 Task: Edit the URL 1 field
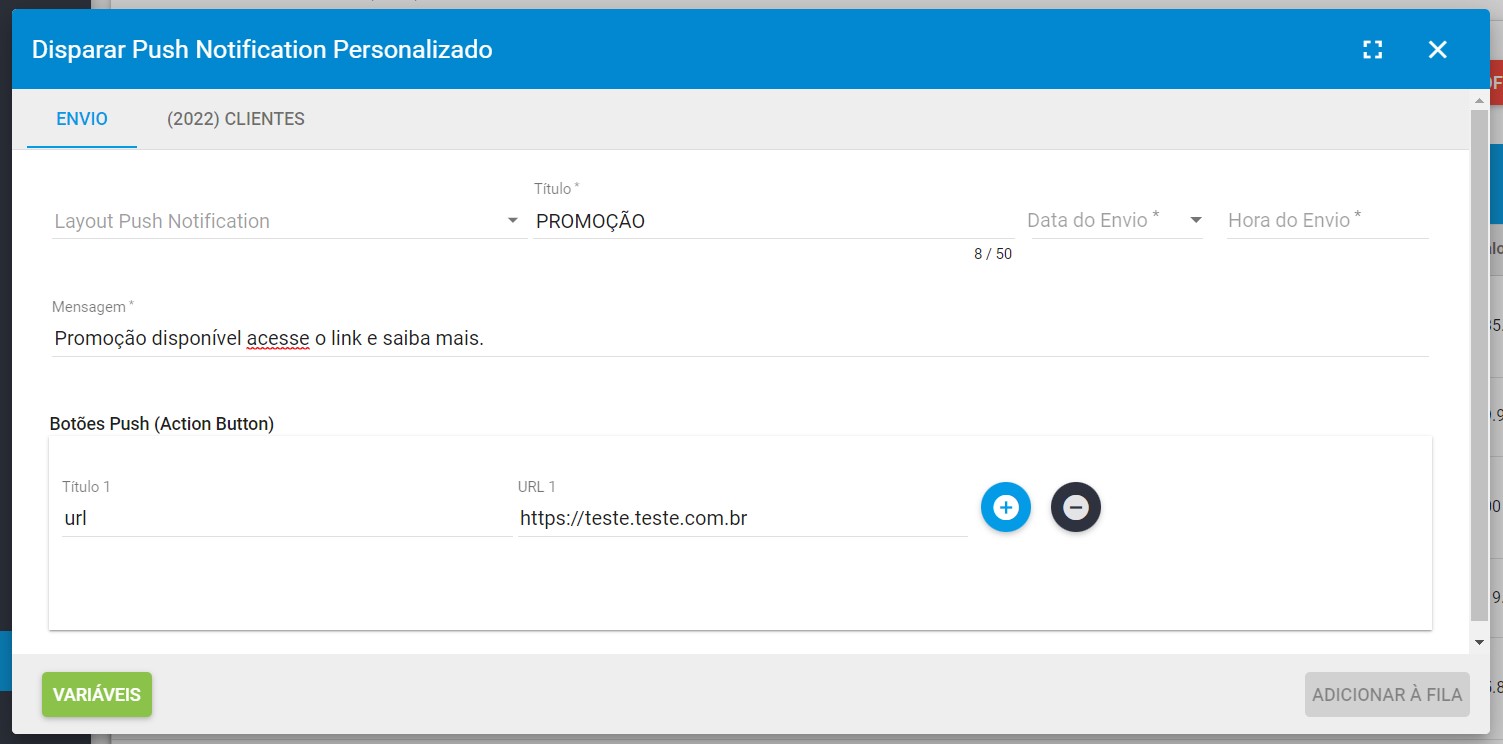(x=743, y=519)
